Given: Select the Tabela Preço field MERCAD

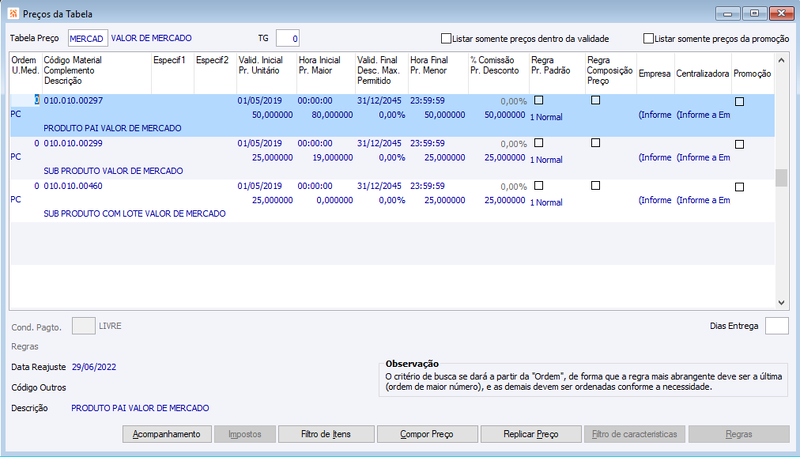Looking at the screenshot, I should coord(88,38).
